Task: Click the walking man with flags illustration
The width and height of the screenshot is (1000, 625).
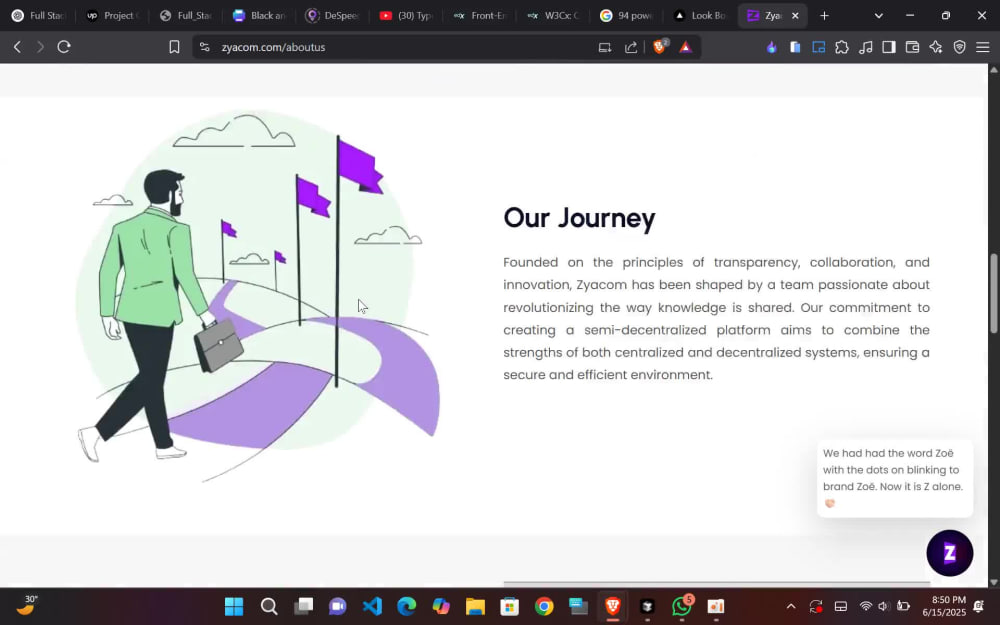Action: (x=258, y=297)
